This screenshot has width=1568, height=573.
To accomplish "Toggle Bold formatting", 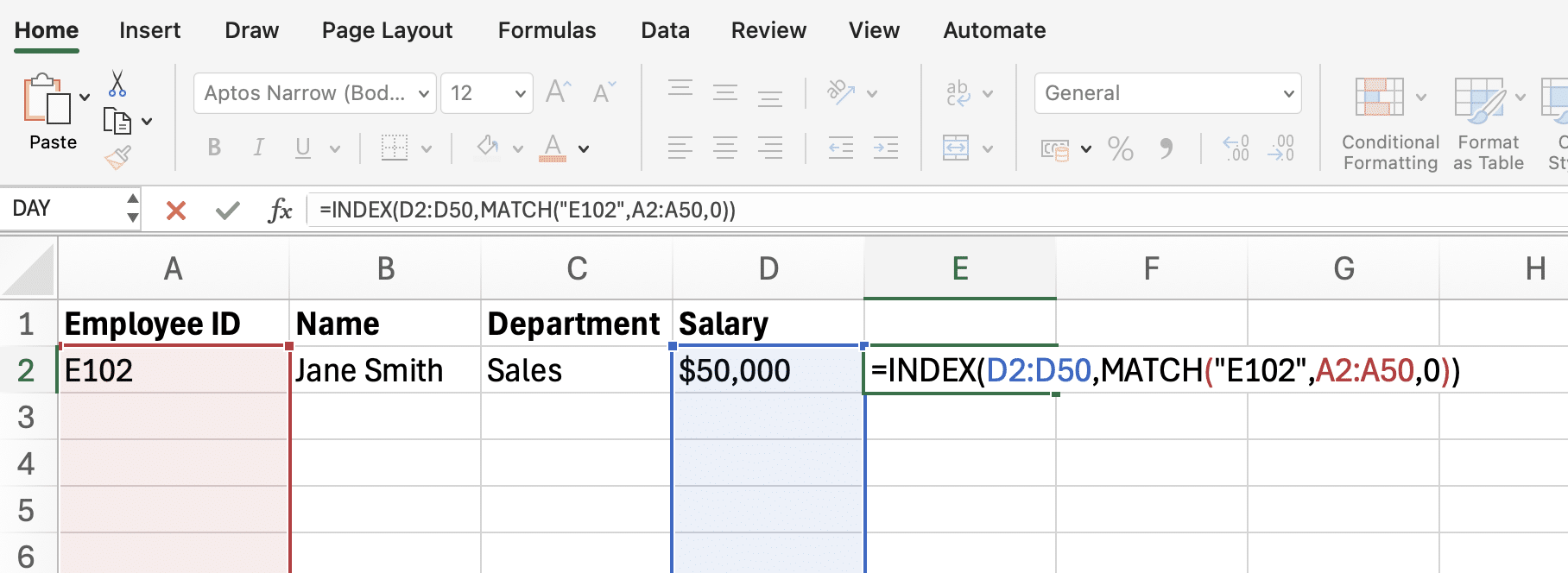I will tap(214, 148).
